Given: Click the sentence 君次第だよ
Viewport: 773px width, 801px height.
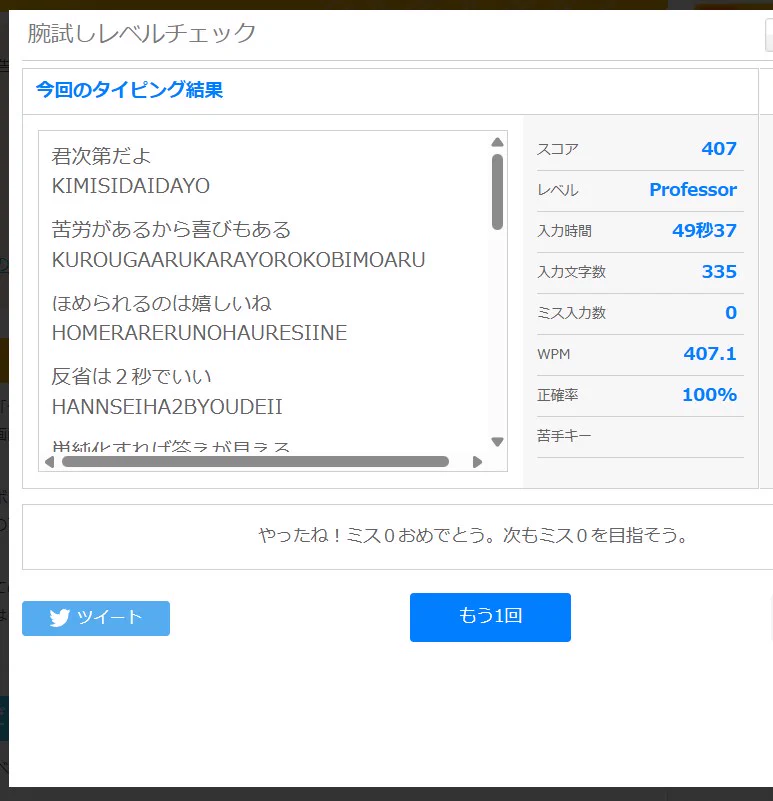Looking at the screenshot, I should (x=101, y=156).
